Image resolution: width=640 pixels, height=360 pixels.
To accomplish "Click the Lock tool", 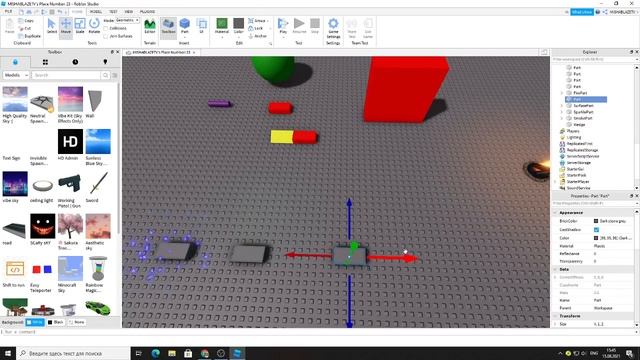I will pyautogui.click(x=256, y=28).
